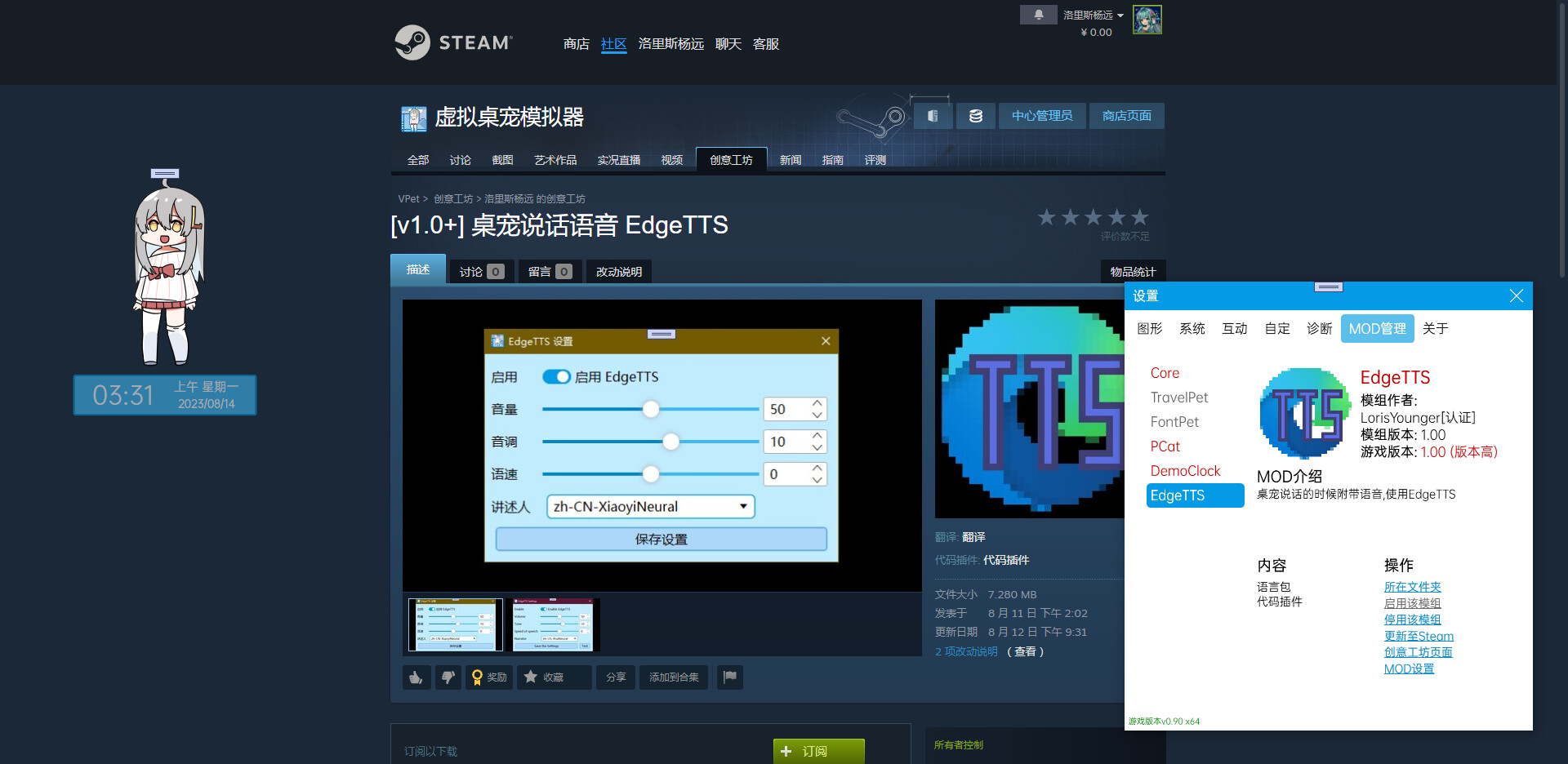
Task: Increase 音调 using its up stepper arrow
Action: [816, 435]
